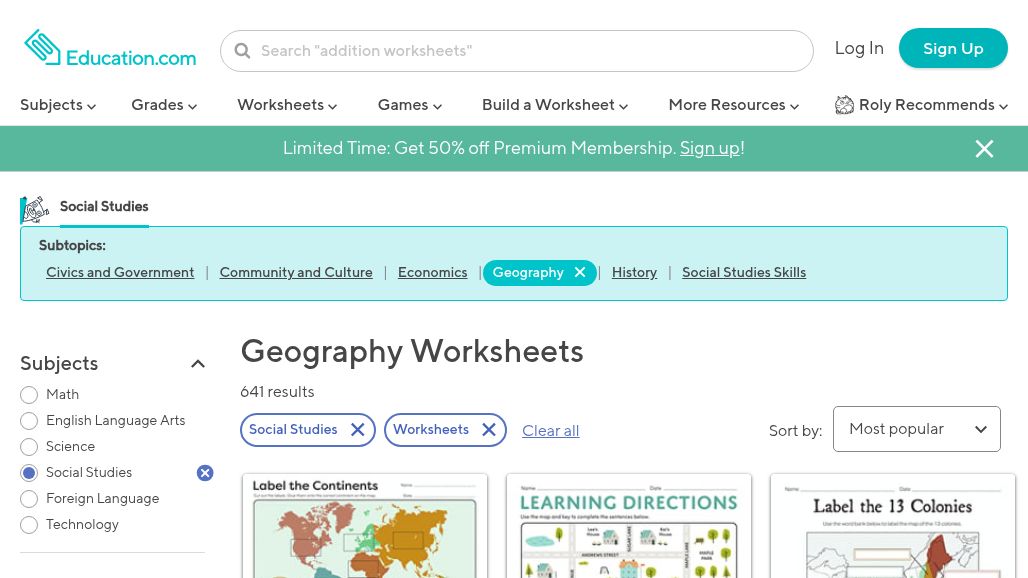Remove the Social Studies filter chip
The image size is (1028, 578).
357,429
